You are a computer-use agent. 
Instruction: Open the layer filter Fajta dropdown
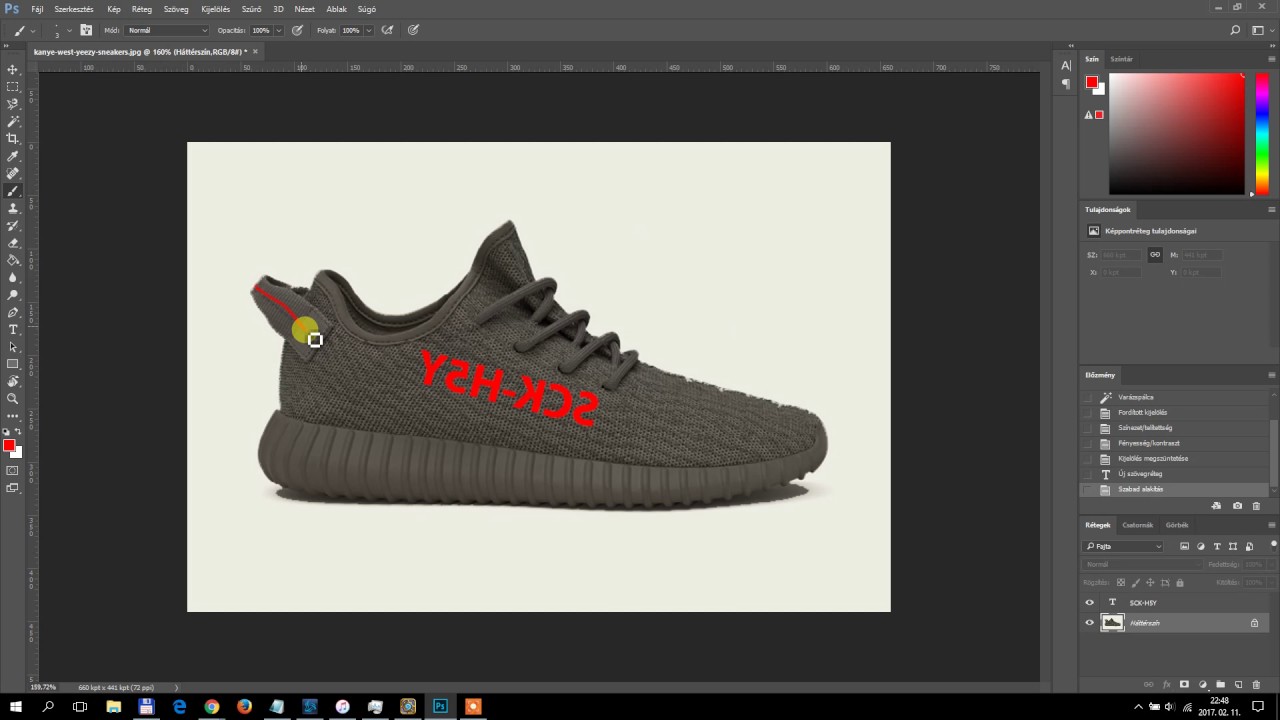tap(1124, 546)
